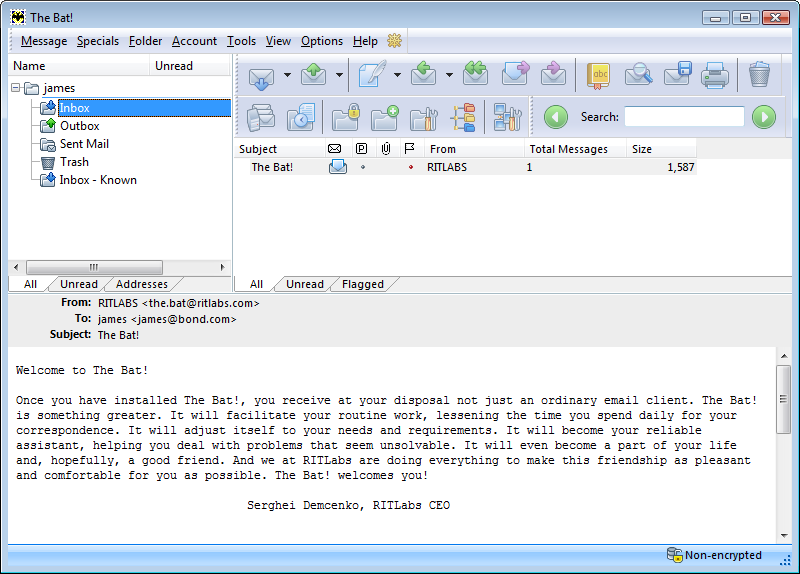Click the get new mail icon
Image resolution: width=800 pixels, height=574 pixels.
point(262,75)
